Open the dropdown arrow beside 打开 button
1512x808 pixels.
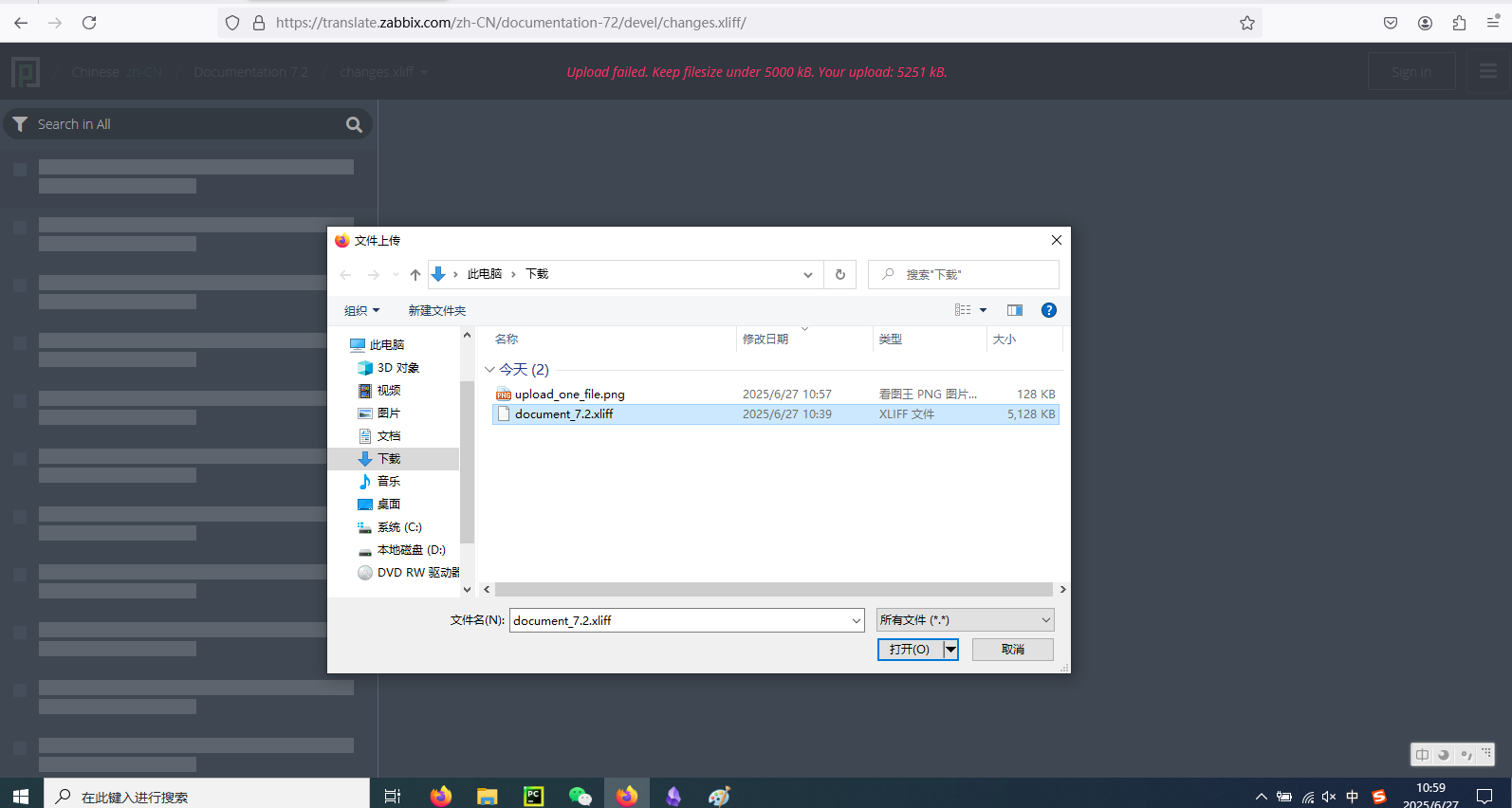(x=950, y=650)
